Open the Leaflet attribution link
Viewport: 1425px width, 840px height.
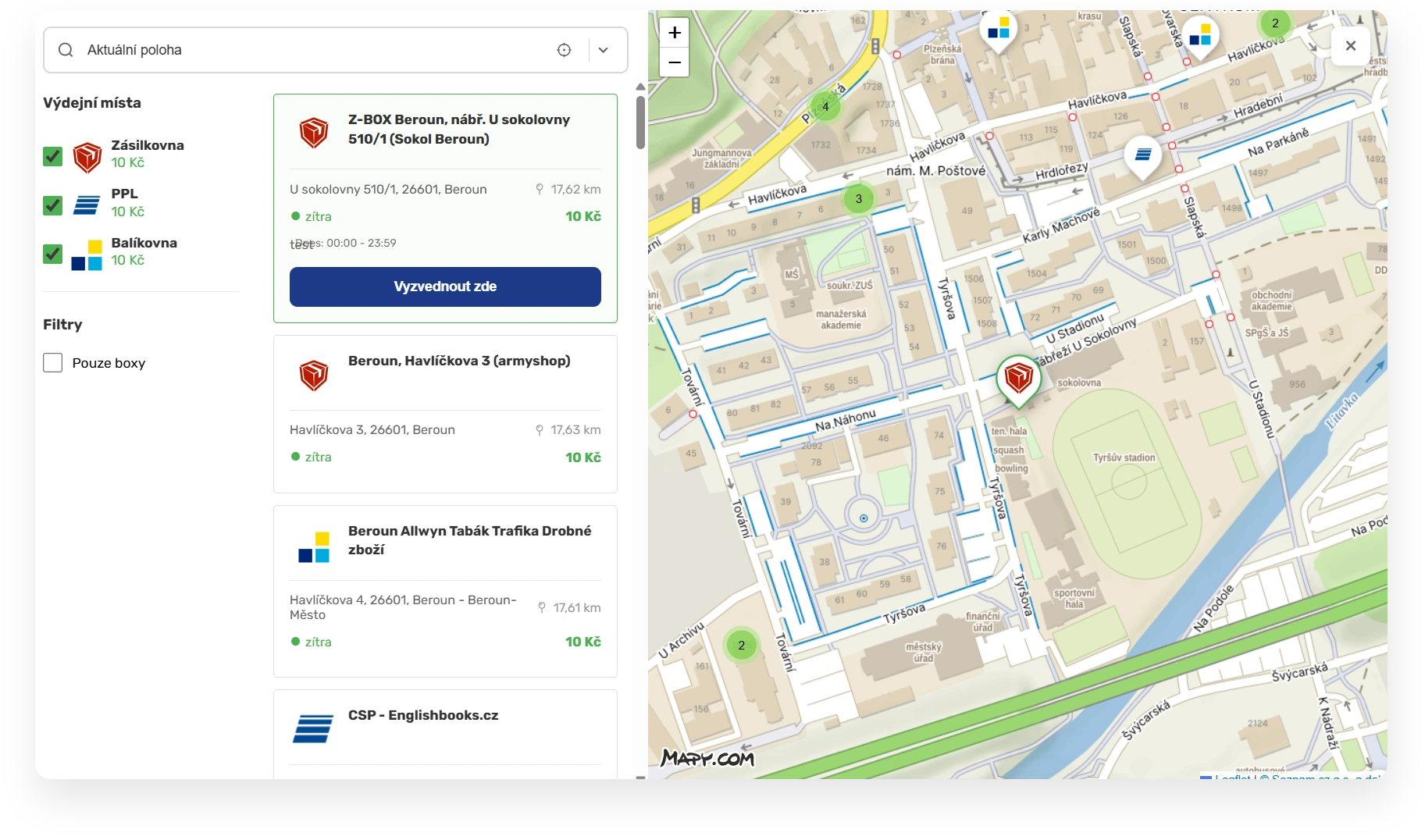1232,776
